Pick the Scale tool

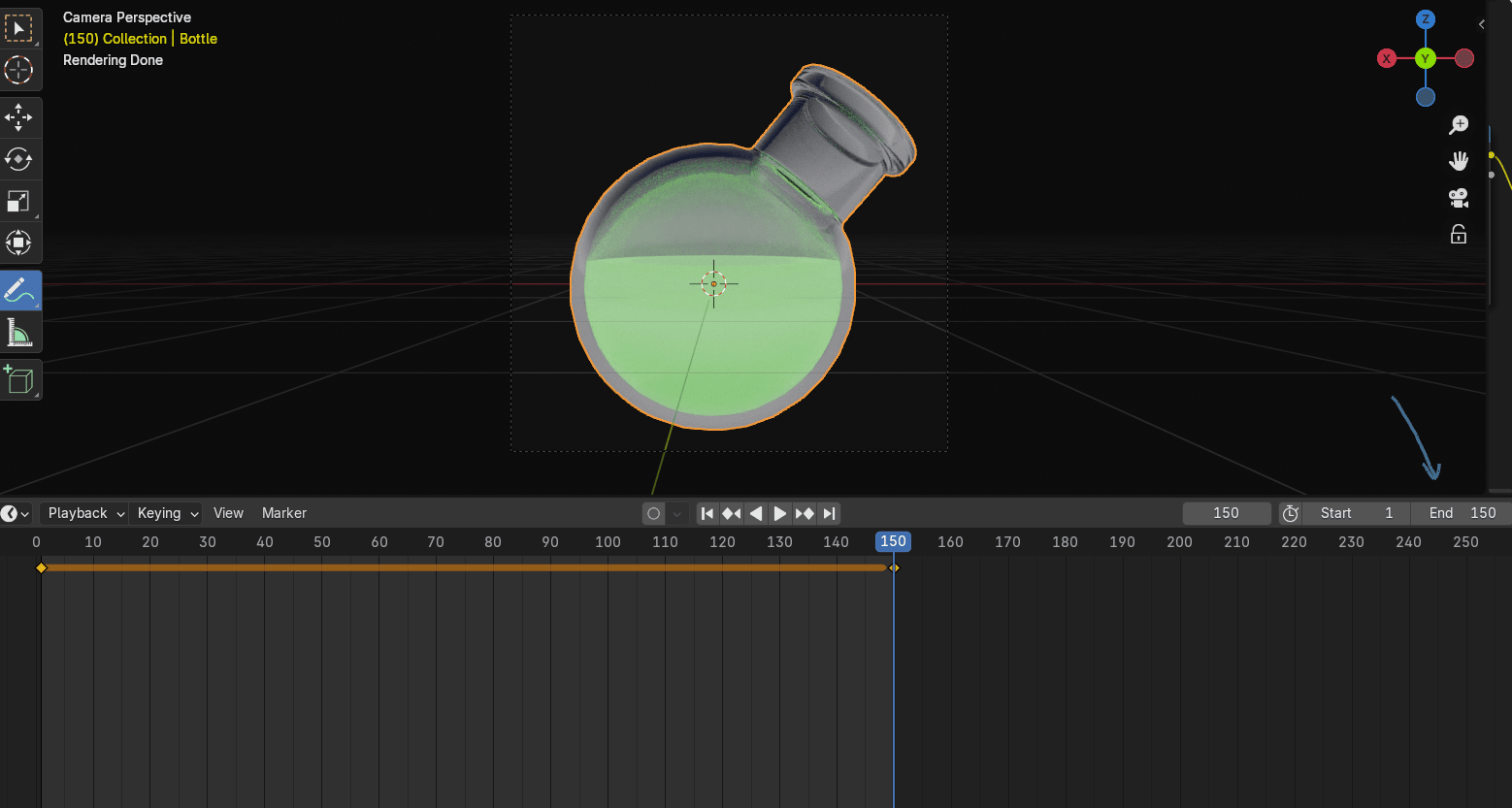[18, 201]
